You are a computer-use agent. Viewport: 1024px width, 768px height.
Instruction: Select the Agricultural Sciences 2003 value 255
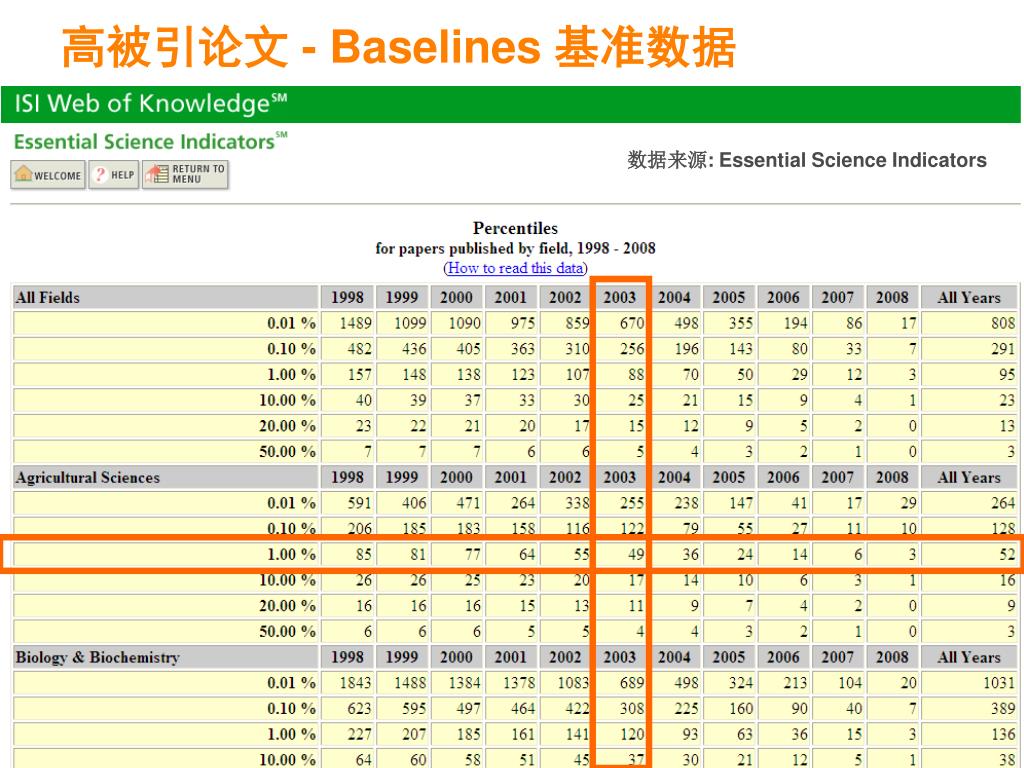click(x=632, y=503)
